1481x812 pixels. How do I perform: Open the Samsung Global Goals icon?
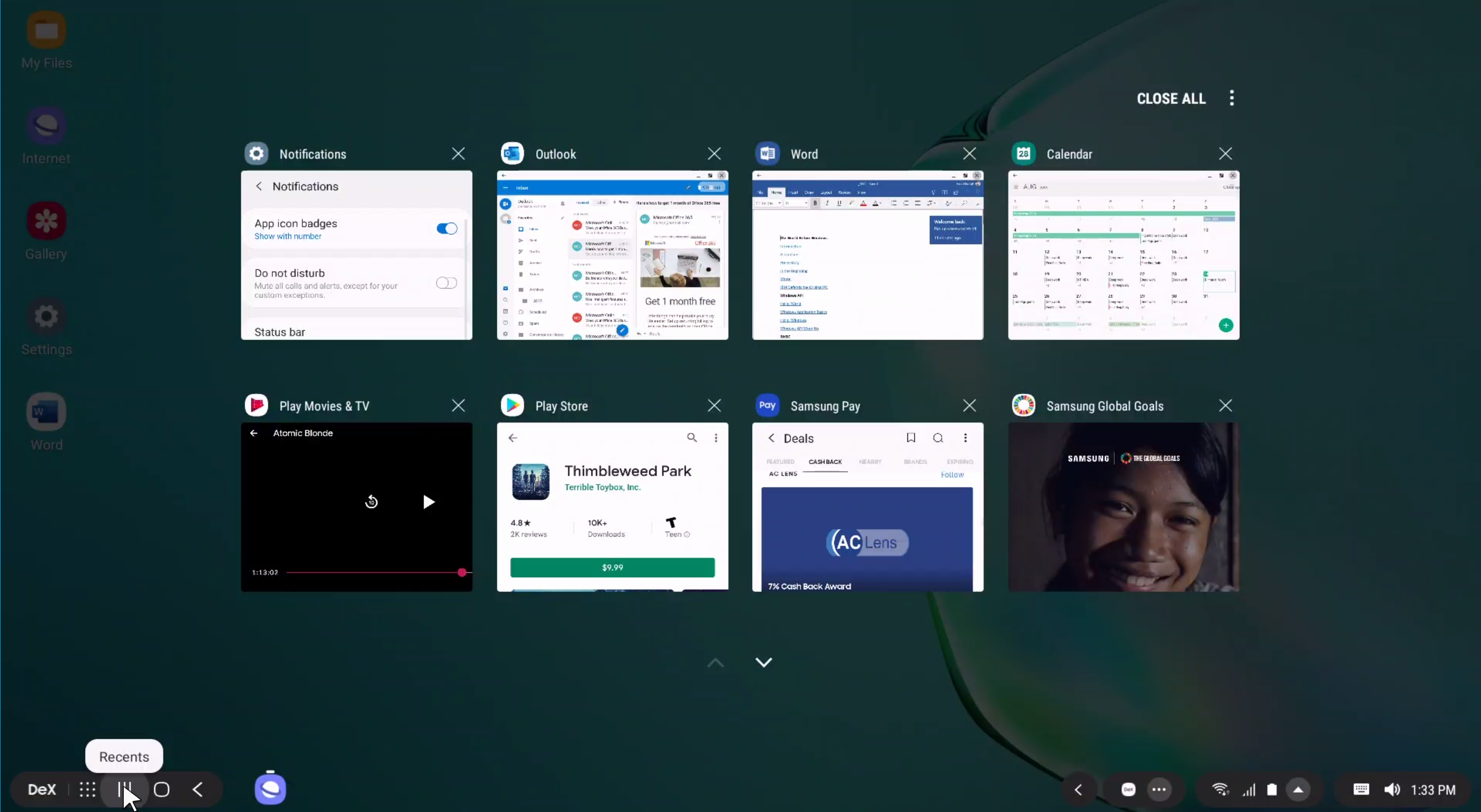1023,405
